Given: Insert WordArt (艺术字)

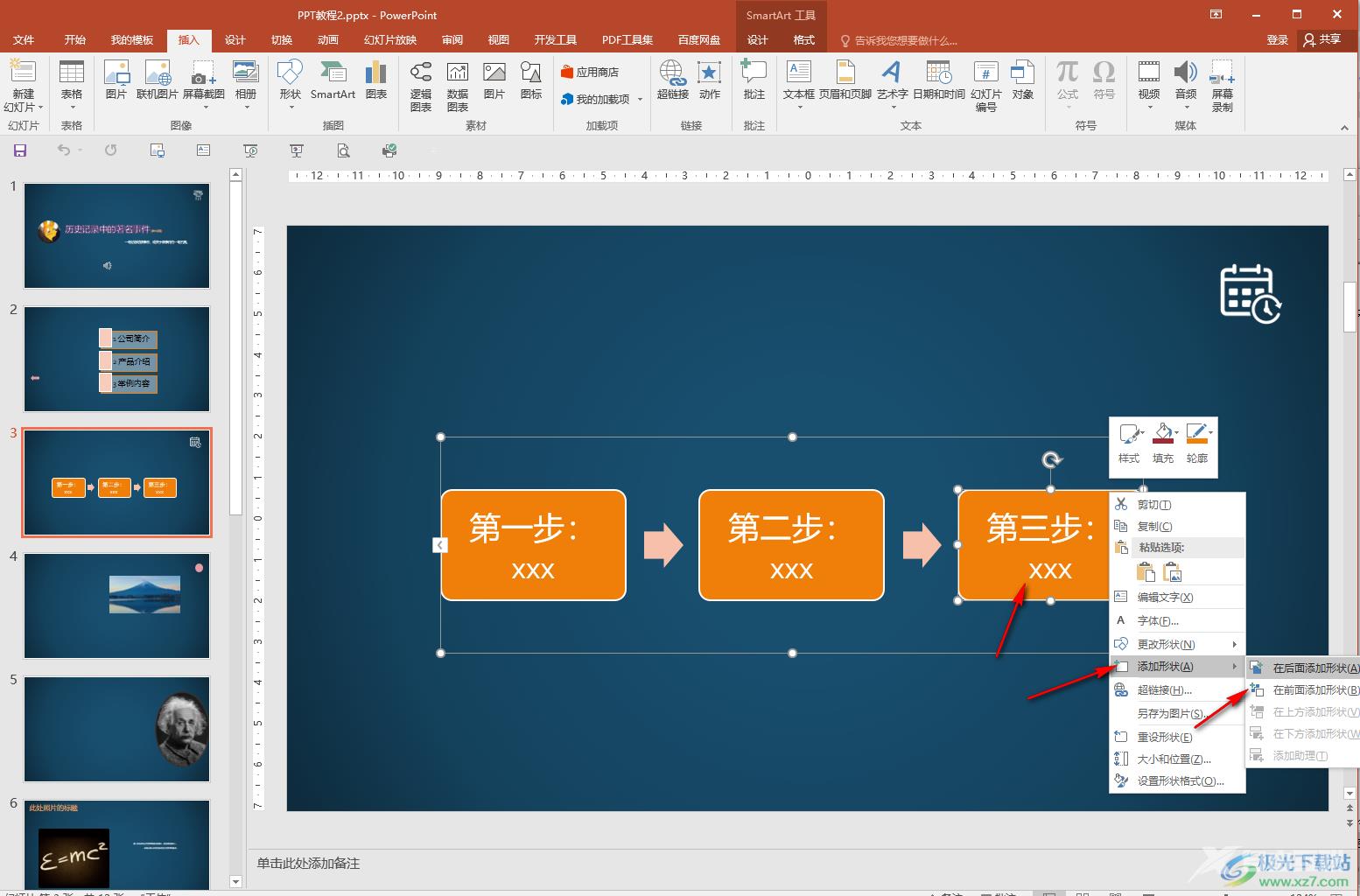Looking at the screenshot, I should [892, 86].
